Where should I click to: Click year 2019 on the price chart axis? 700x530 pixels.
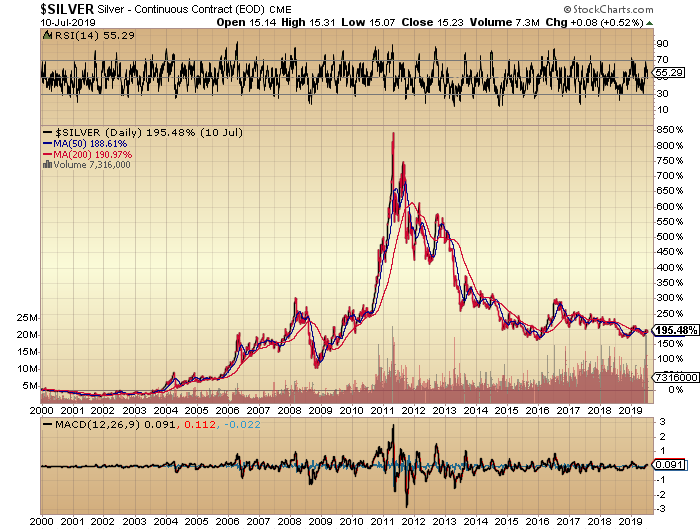630,411
